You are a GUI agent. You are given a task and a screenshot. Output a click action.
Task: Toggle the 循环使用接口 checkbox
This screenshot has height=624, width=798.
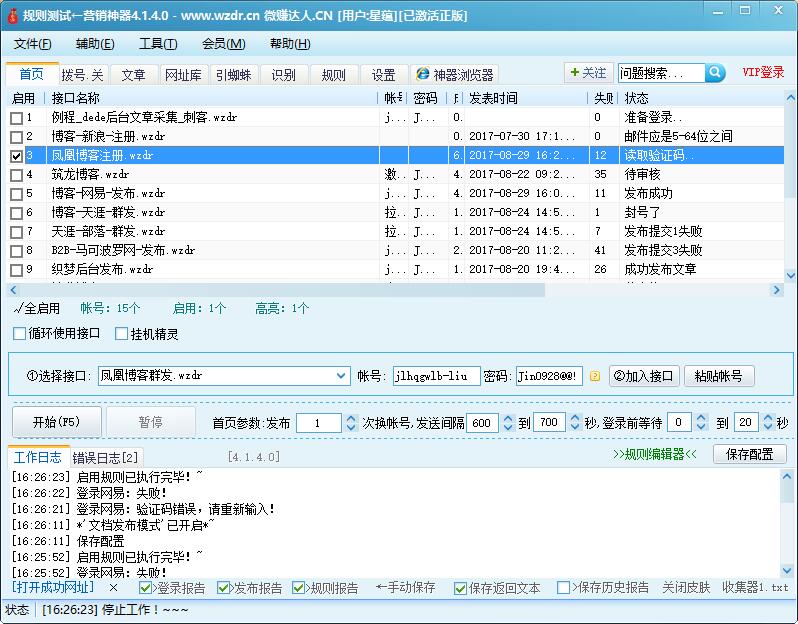19,334
